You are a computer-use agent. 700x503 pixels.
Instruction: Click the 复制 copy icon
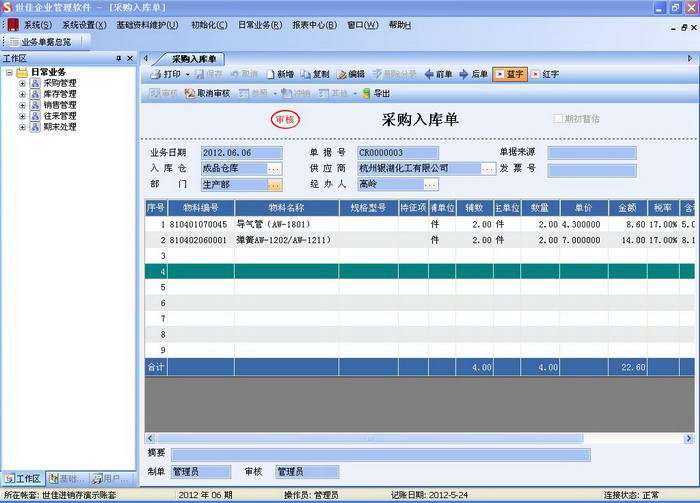(x=306, y=75)
